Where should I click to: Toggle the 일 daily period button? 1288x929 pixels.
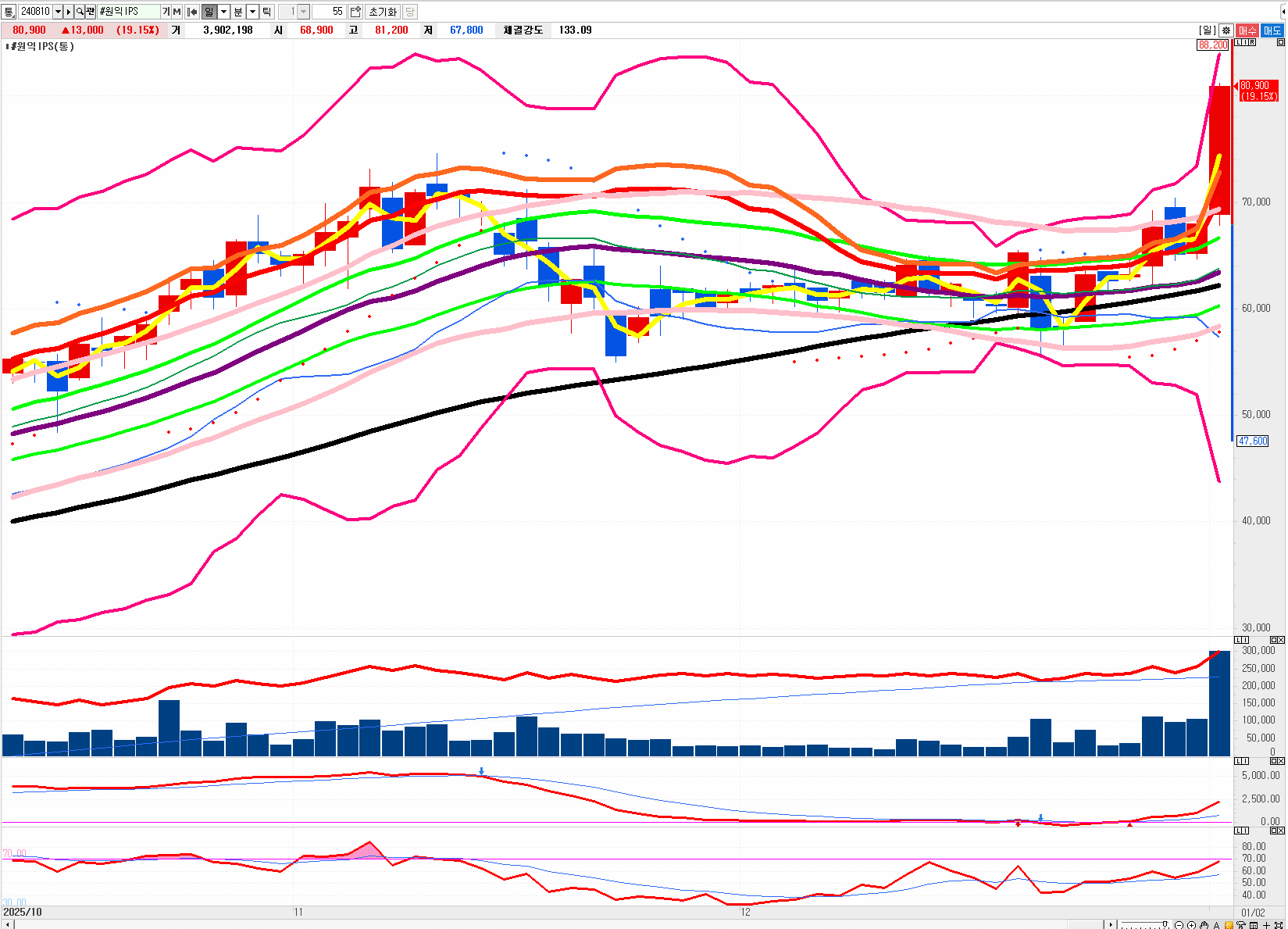(209, 12)
